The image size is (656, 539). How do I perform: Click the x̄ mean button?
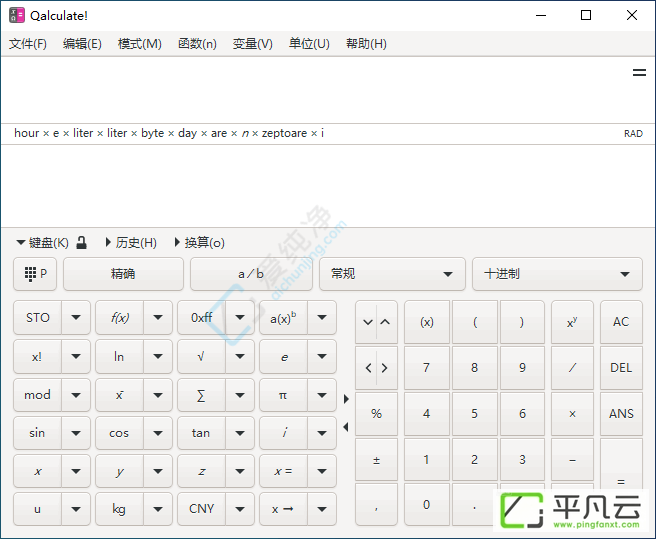click(120, 395)
